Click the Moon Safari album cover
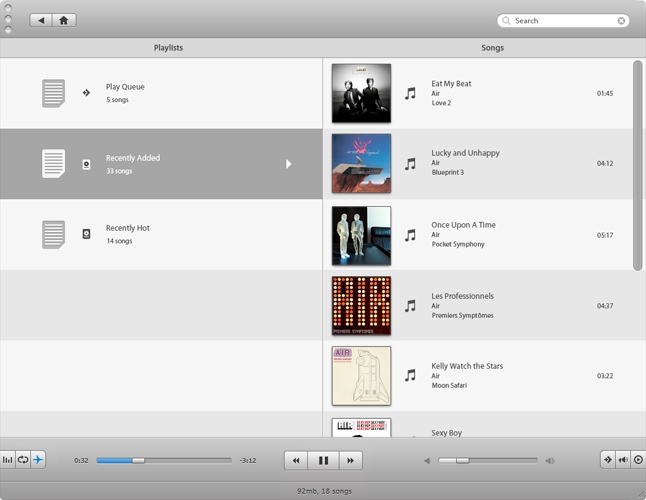Image resolution: width=646 pixels, height=500 pixels. click(x=361, y=376)
